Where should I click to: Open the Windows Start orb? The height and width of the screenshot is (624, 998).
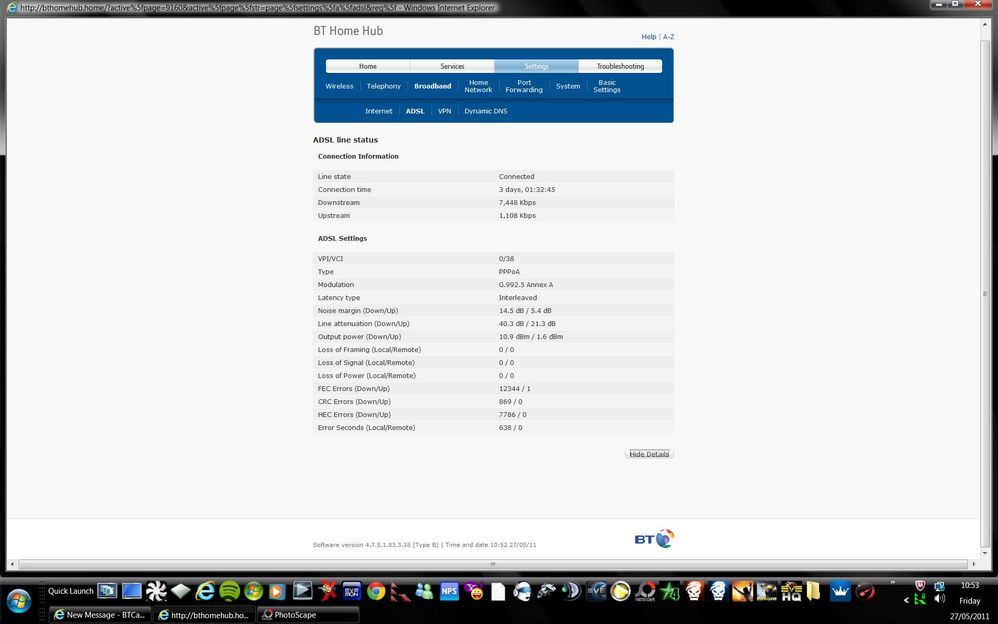coord(18,600)
